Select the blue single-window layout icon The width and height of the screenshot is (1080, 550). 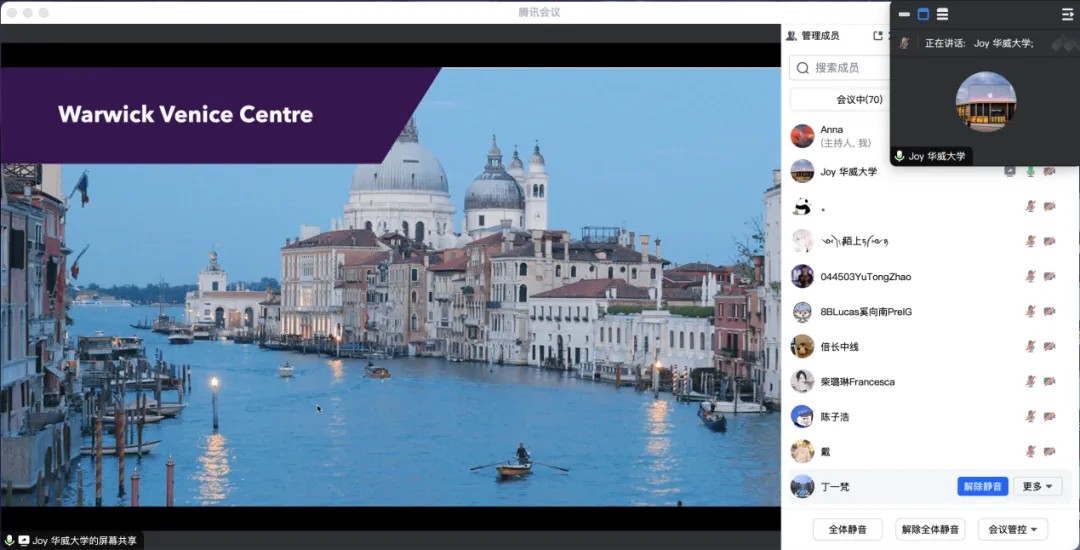[923, 14]
